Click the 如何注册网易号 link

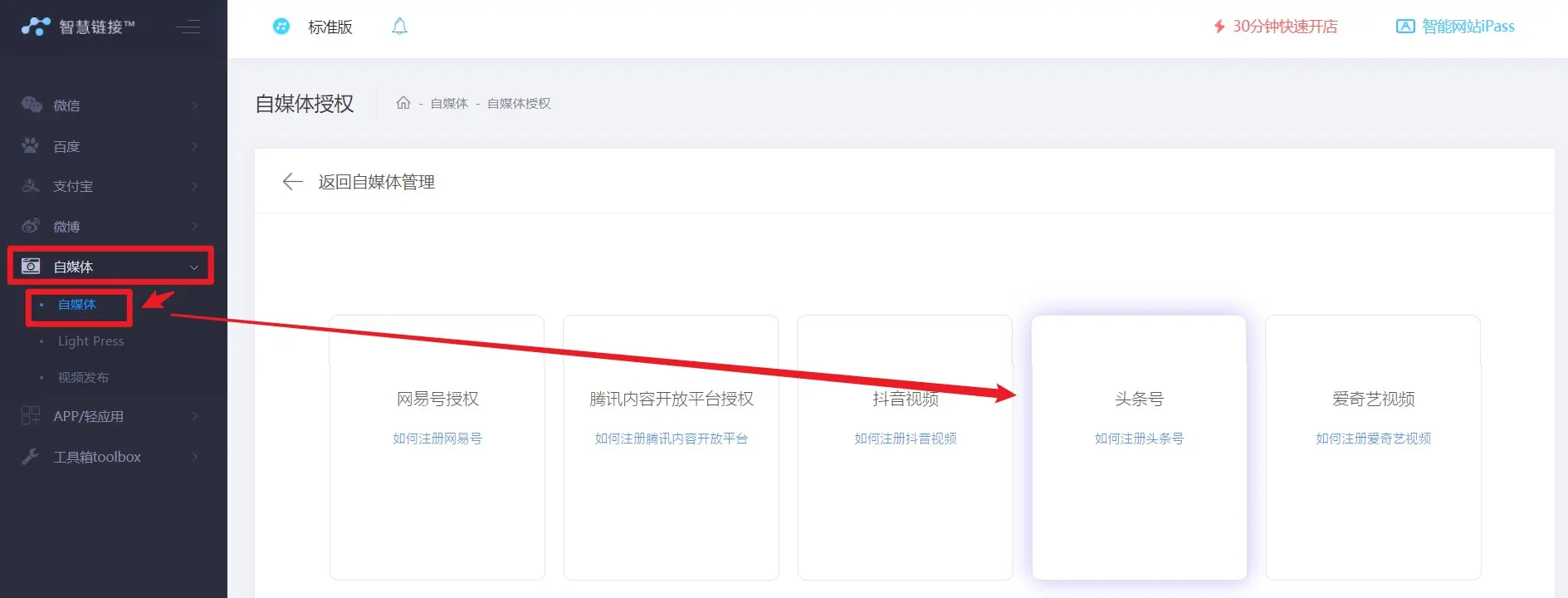coord(437,439)
